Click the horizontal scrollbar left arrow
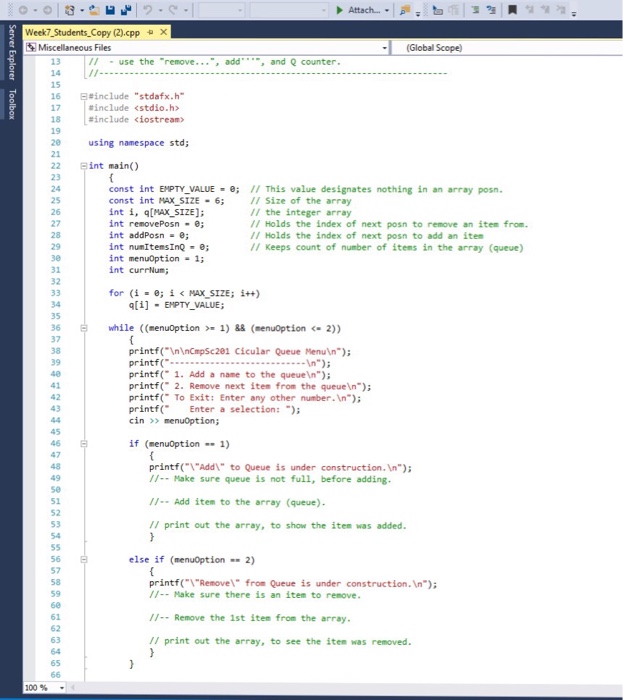 pos(72,688)
